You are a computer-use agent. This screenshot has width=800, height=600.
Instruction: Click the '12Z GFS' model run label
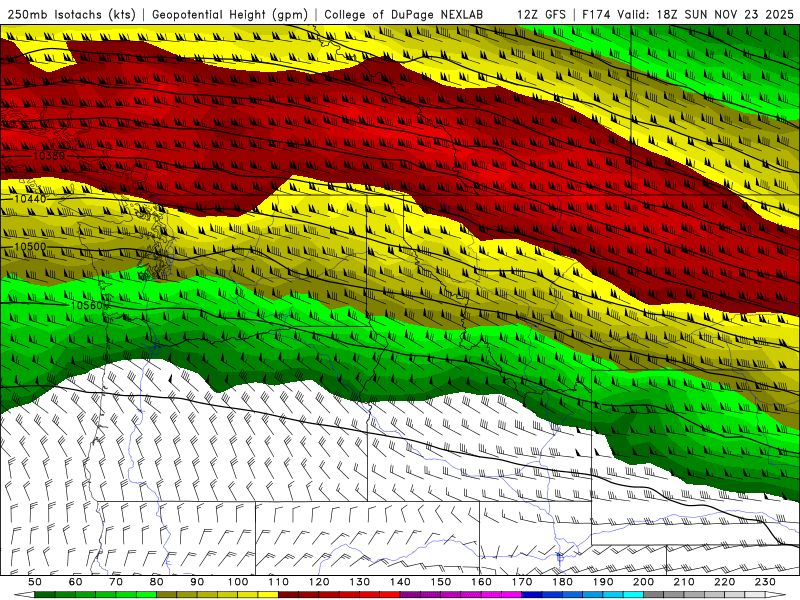pos(541,14)
